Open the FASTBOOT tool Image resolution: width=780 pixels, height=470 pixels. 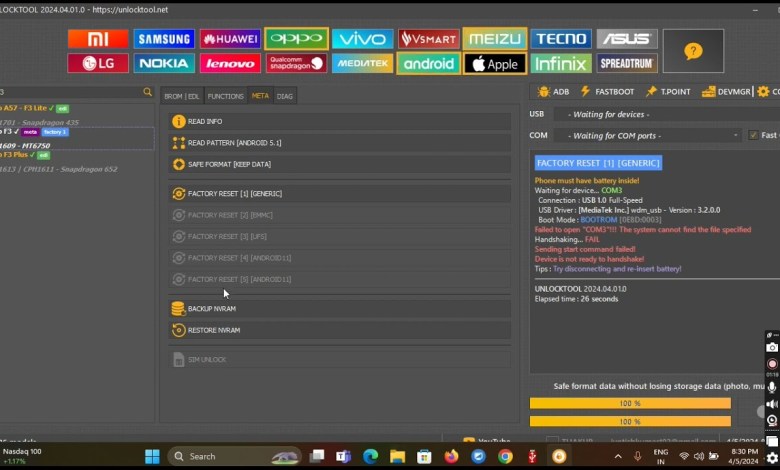click(x=607, y=92)
